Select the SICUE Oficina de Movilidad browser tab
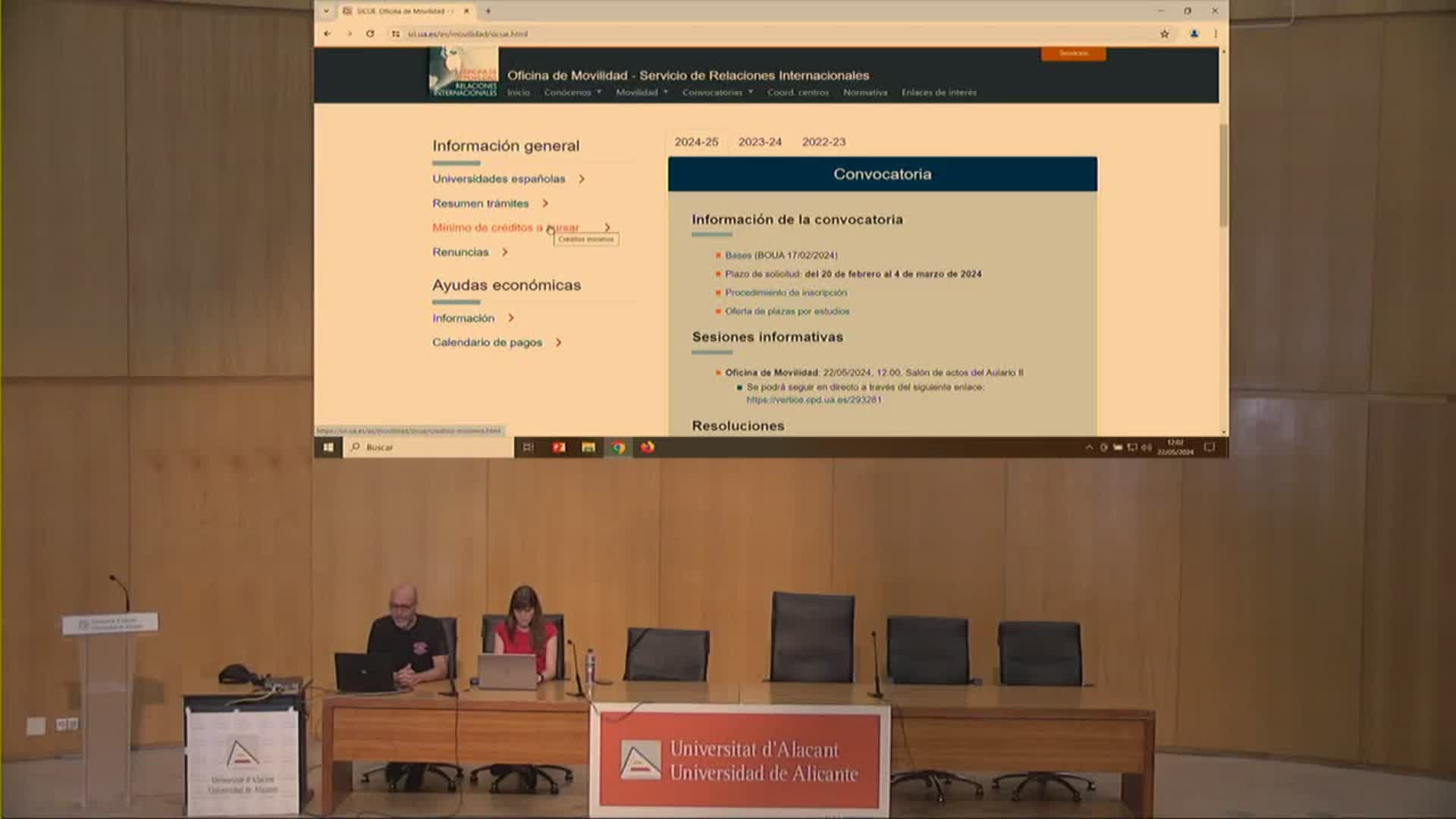The width and height of the screenshot is (1456, 819). tap(404, 11)
